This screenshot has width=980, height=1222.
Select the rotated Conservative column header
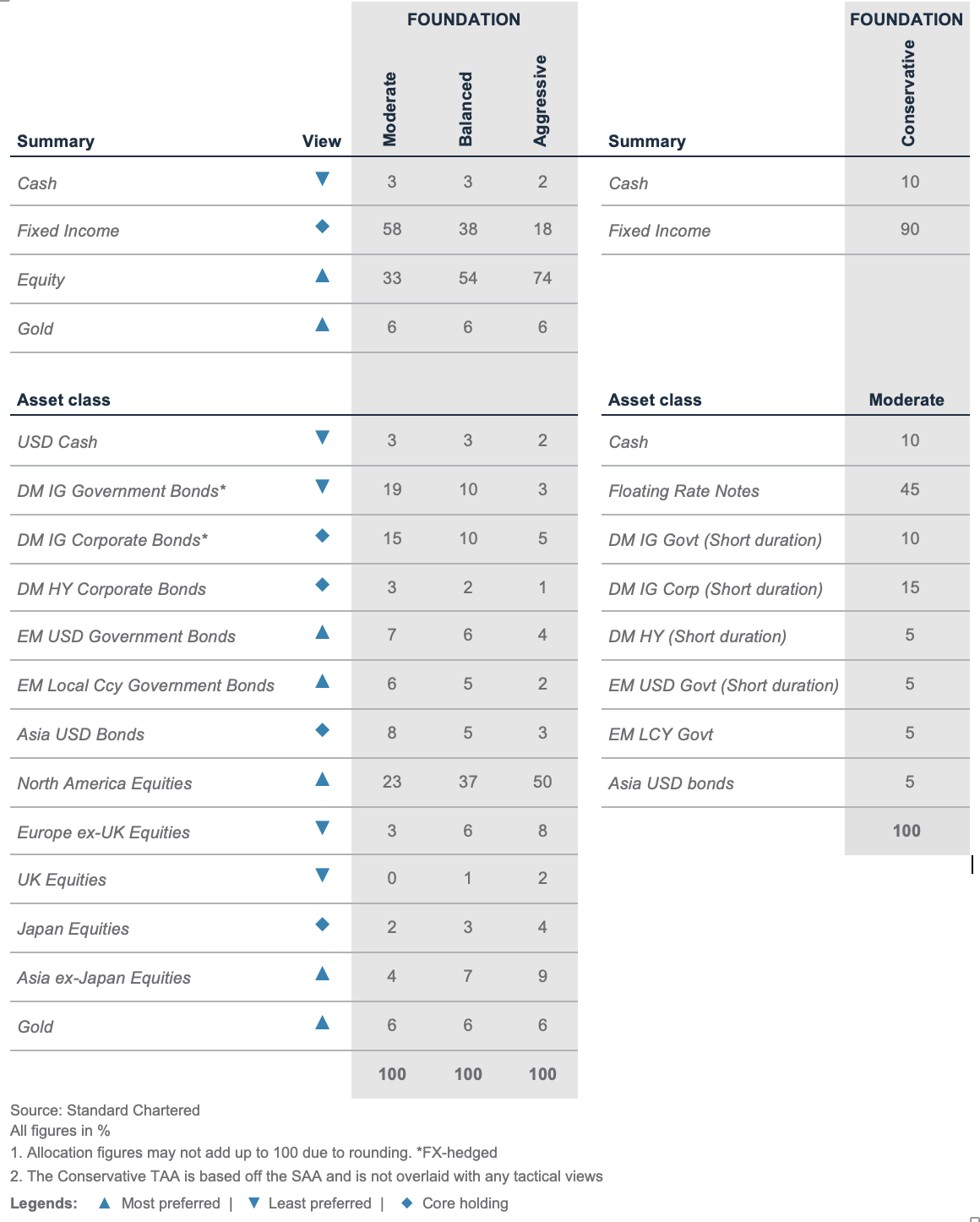(908, 93)
